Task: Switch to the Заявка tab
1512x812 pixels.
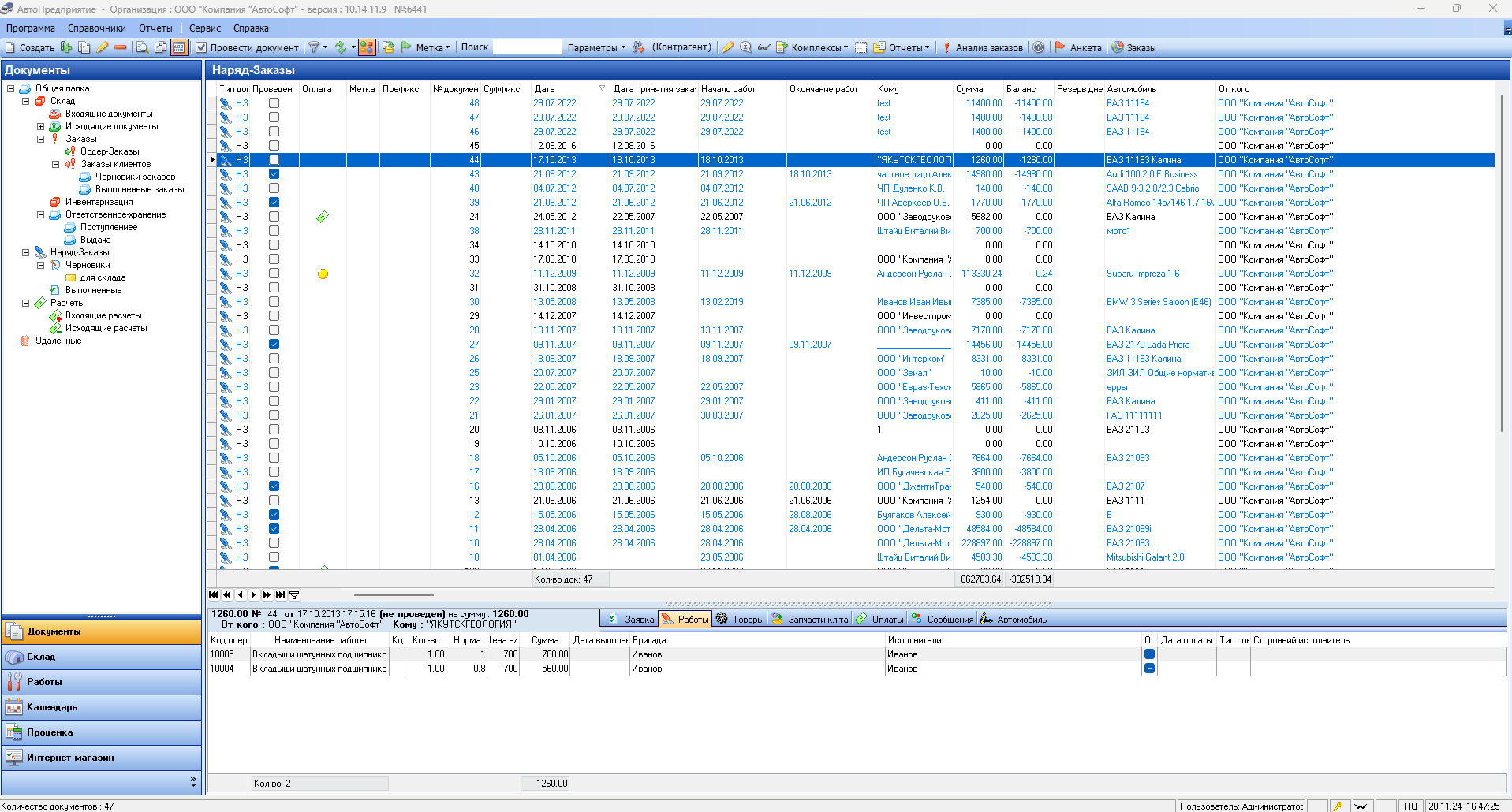Action: 630,620
